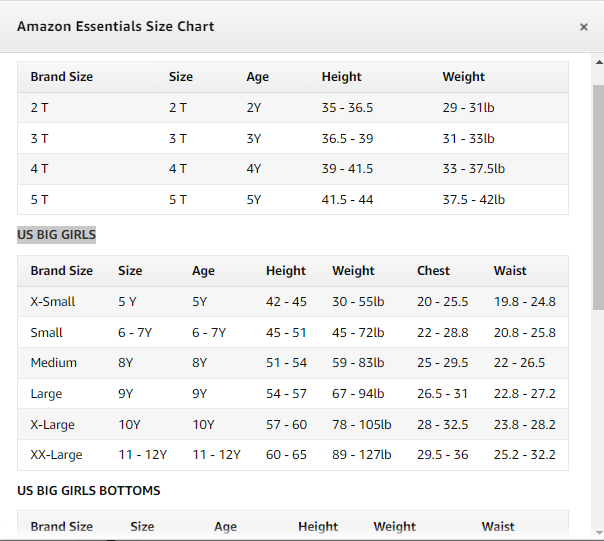Click the 19.8 - 24.8 waist value

click(x=525, y=301)
